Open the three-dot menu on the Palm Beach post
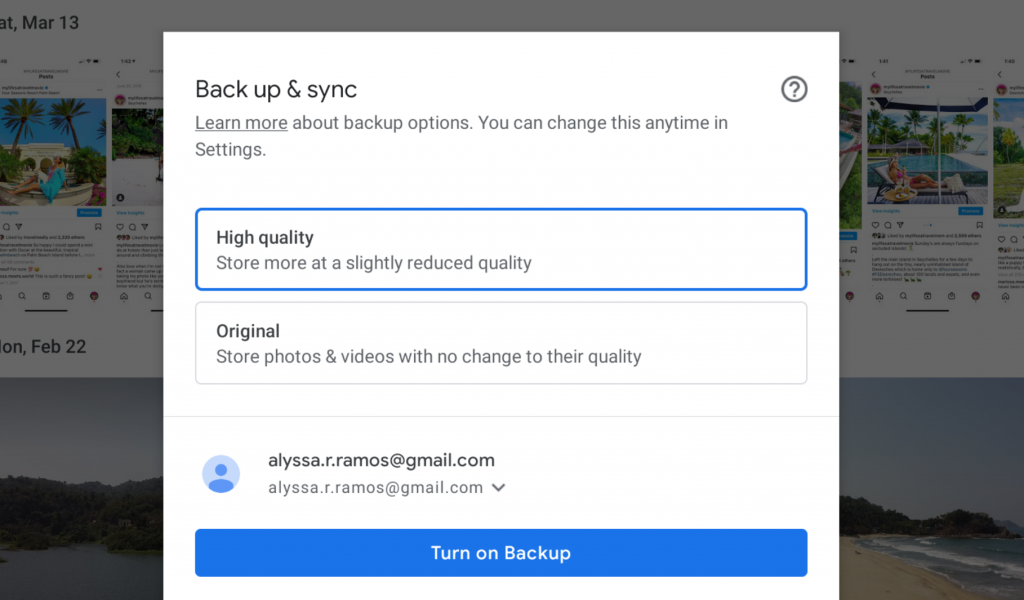Screen dimensions: 1024x600 pos(99,90)
